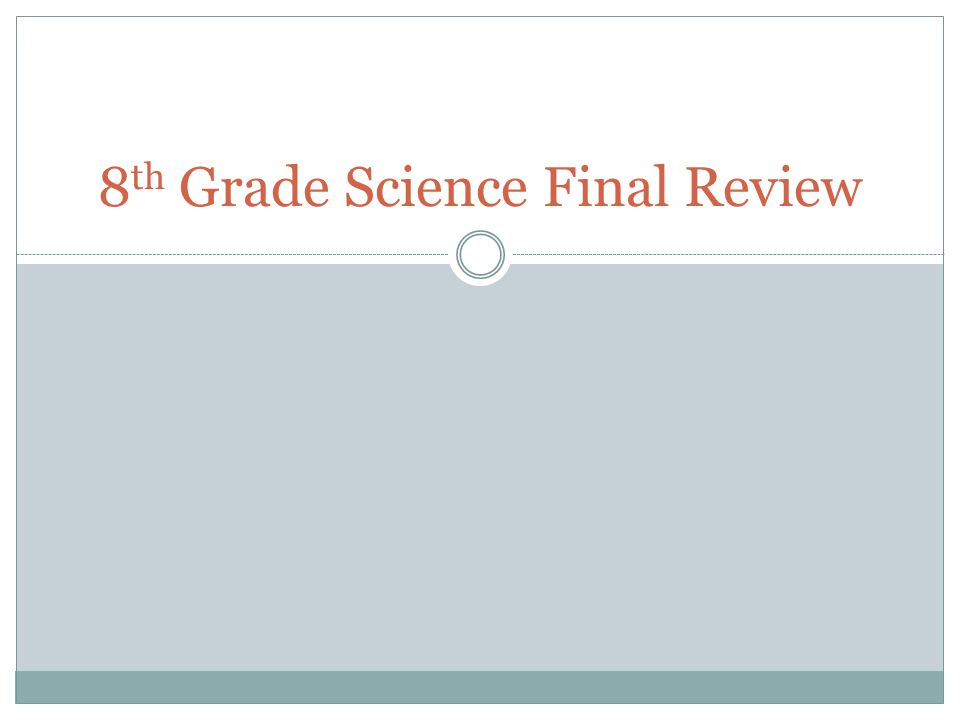Image resolution: width=960 pixels, height=720 pixels.
Task: Click the empty white area above the title
Action: [479, 86]
